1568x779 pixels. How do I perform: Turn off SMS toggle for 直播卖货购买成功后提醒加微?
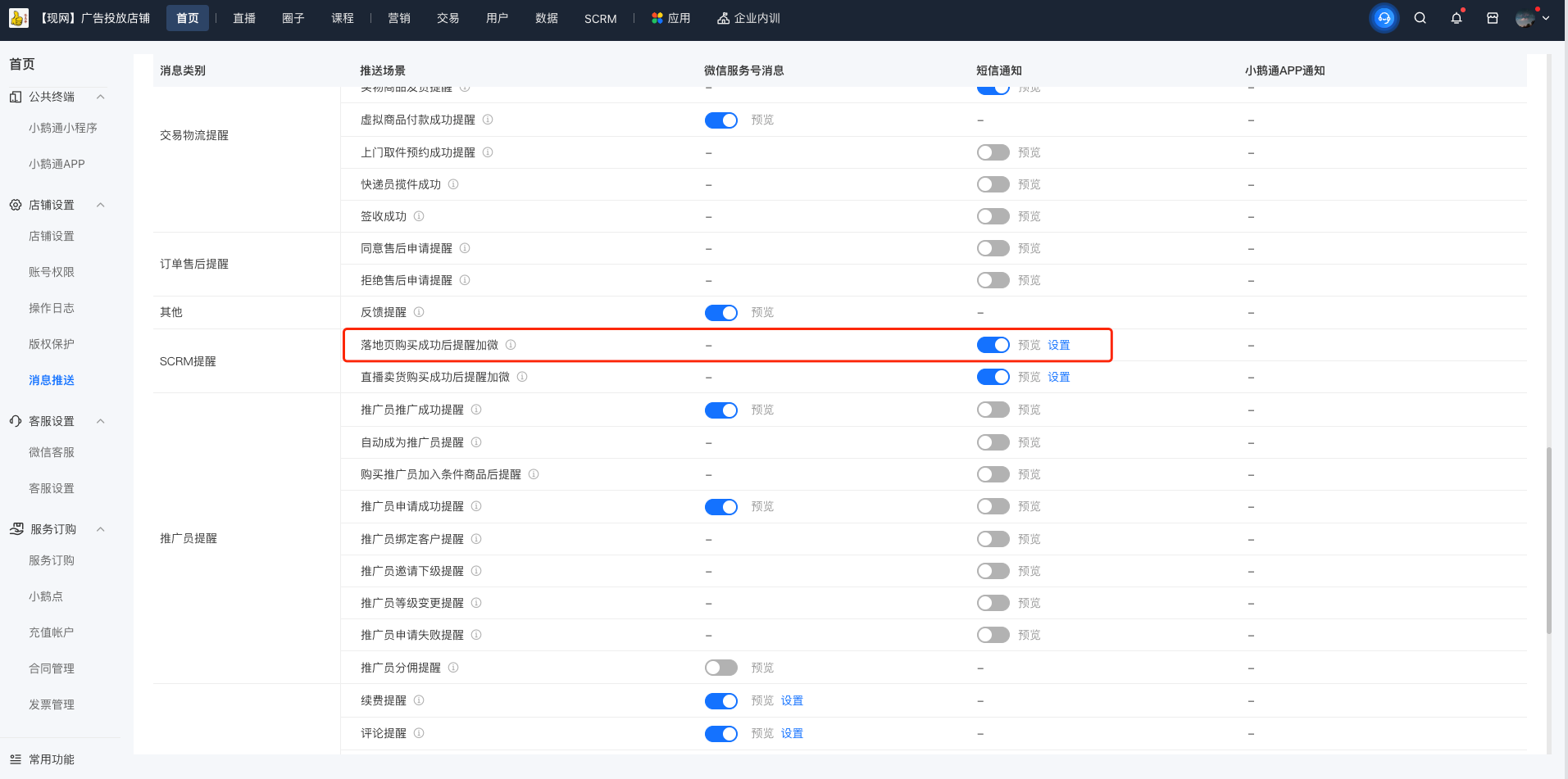point(993,377)
